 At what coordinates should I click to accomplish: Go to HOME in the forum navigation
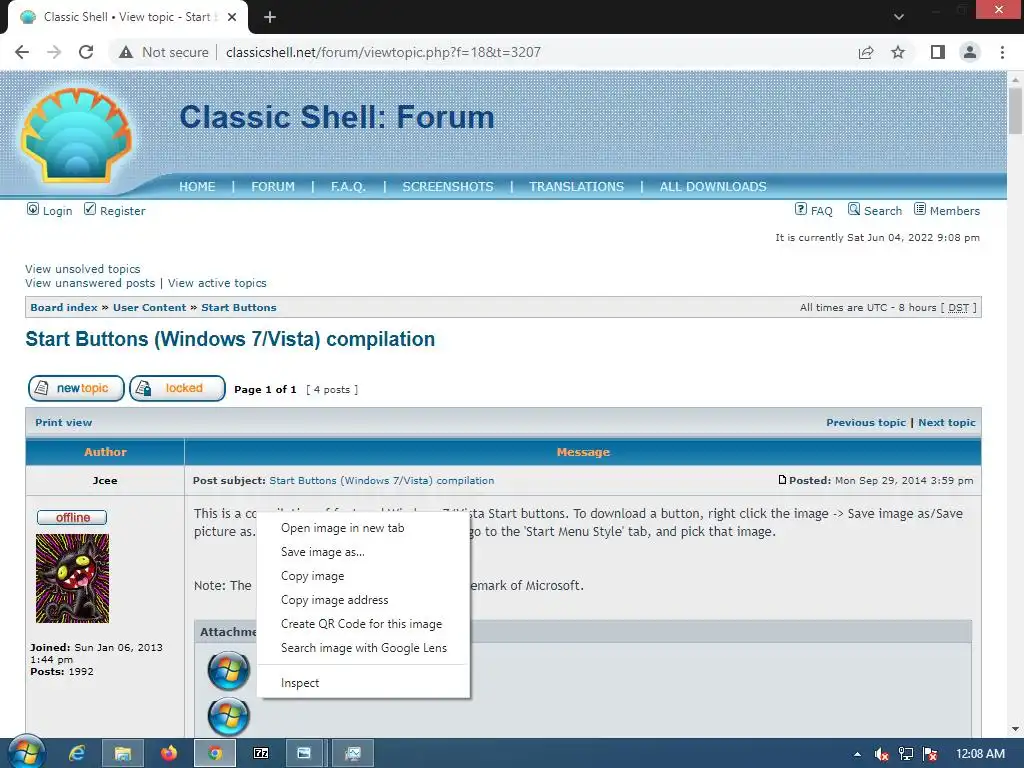pos(197,187)
